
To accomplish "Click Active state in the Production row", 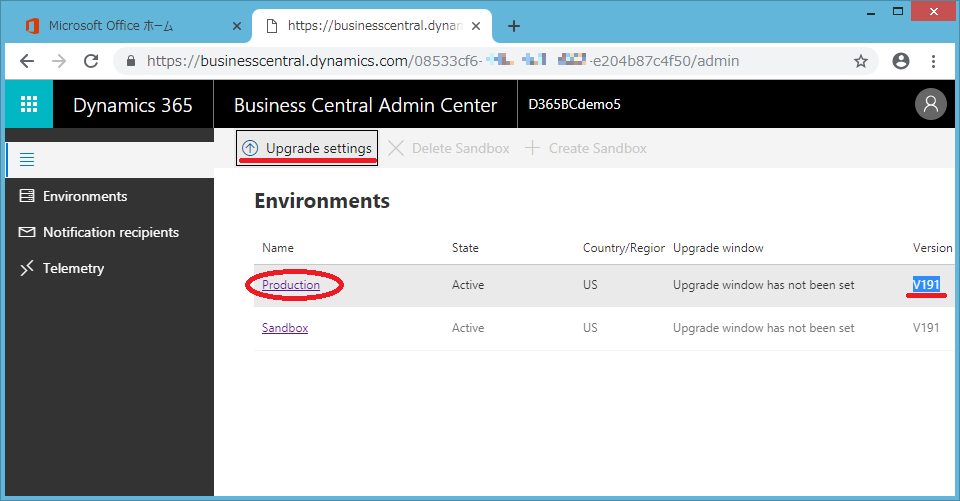I will 468,285.
